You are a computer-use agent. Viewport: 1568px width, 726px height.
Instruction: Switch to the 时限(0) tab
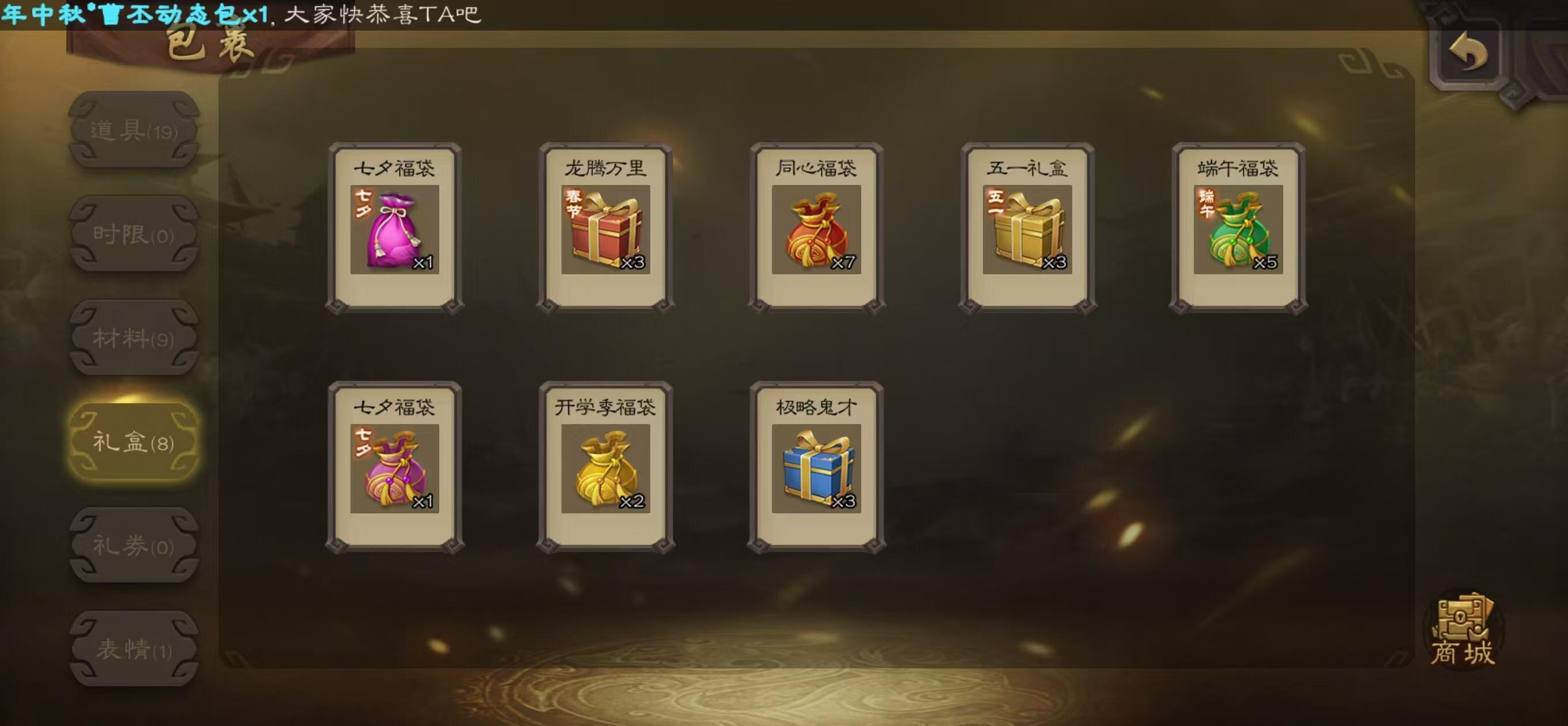click(x=134, y=234)
